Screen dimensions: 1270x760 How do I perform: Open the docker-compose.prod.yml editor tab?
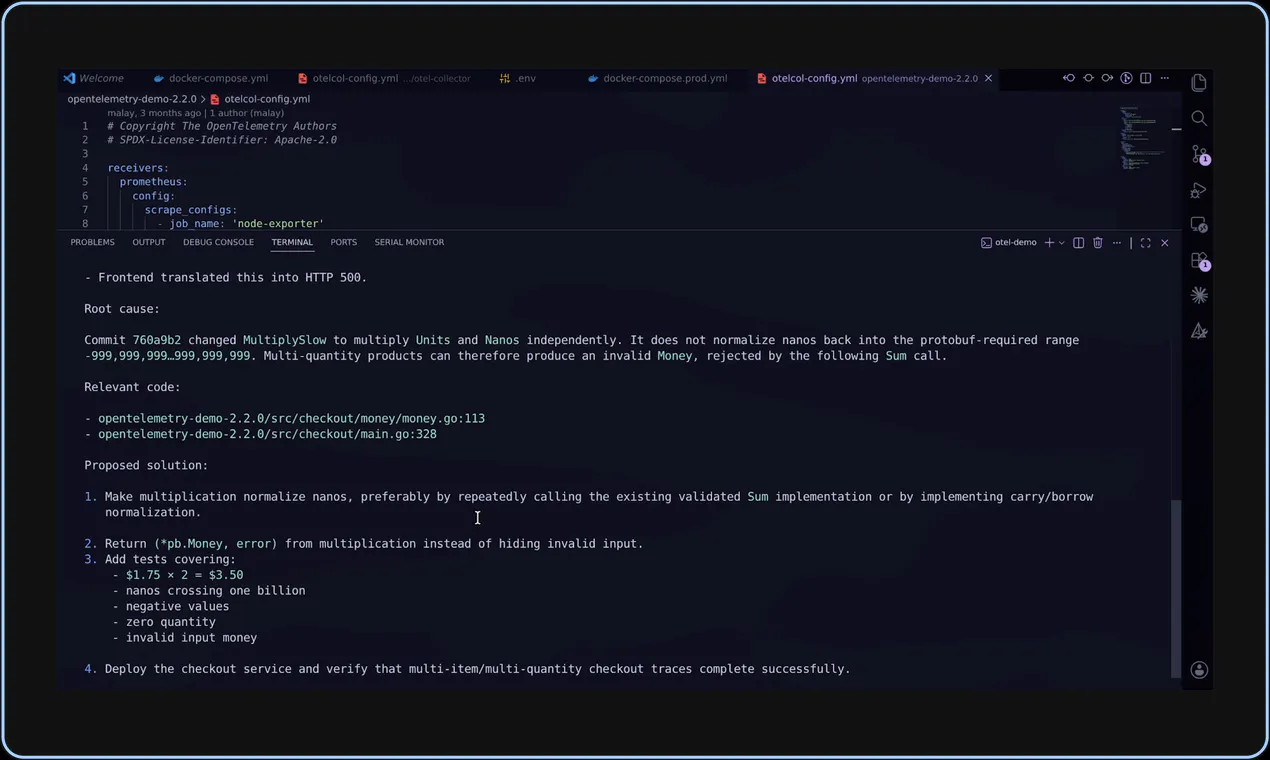click(x=658, y=78)
